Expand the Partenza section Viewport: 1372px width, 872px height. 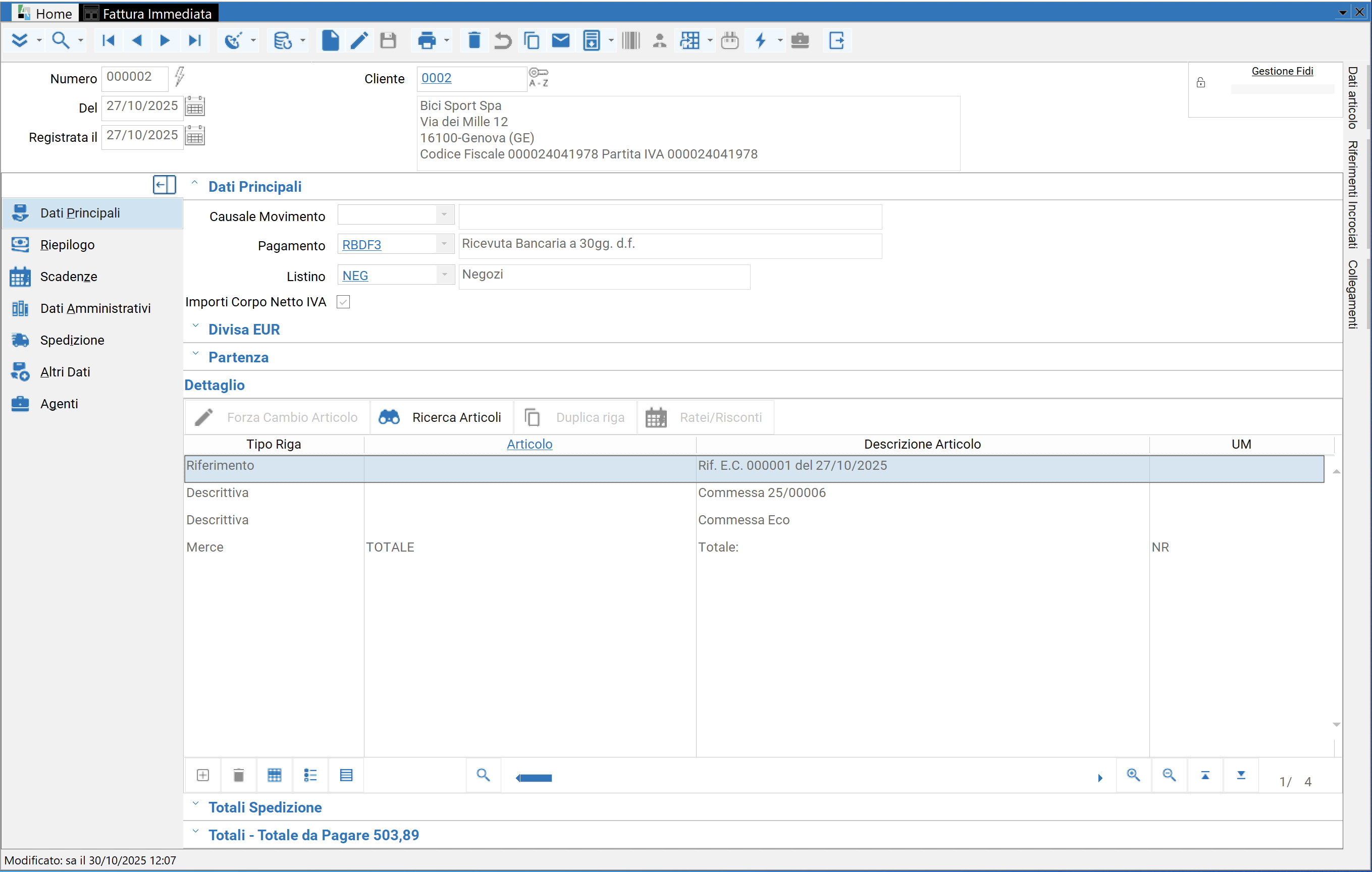[x=195, y=354]
